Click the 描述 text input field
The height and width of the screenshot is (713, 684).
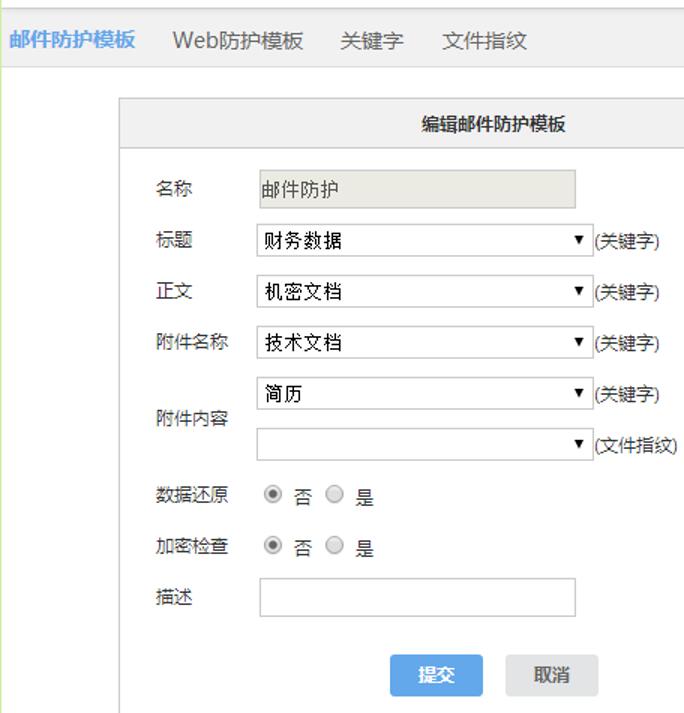(417, 598)
